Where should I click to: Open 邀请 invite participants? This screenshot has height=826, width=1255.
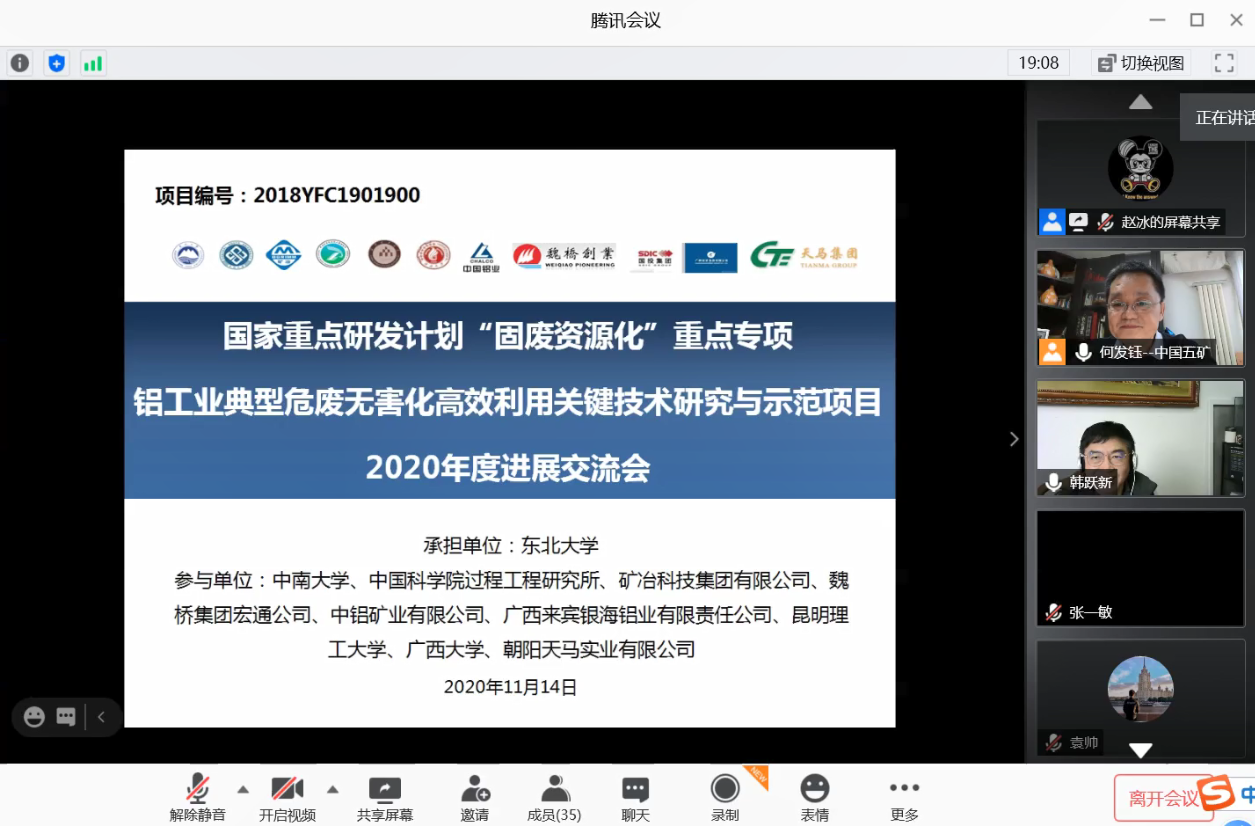coord(475,798)
